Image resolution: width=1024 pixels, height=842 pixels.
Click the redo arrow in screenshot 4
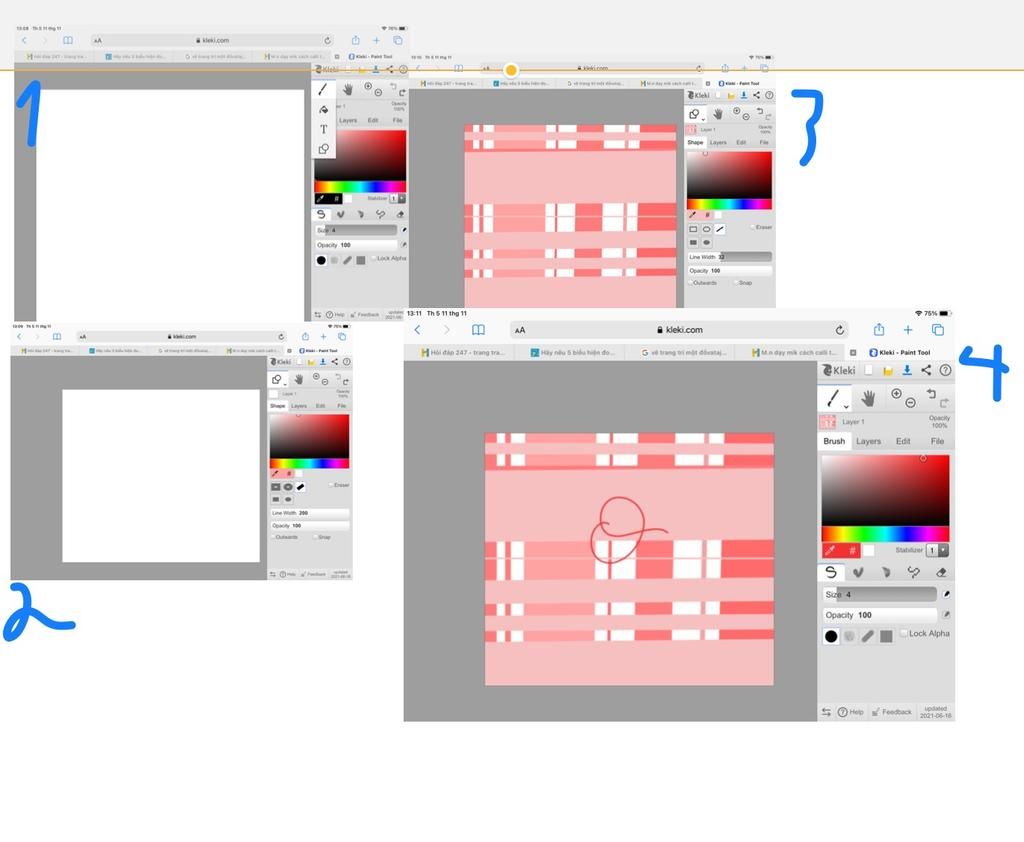(x=944, y=402)
